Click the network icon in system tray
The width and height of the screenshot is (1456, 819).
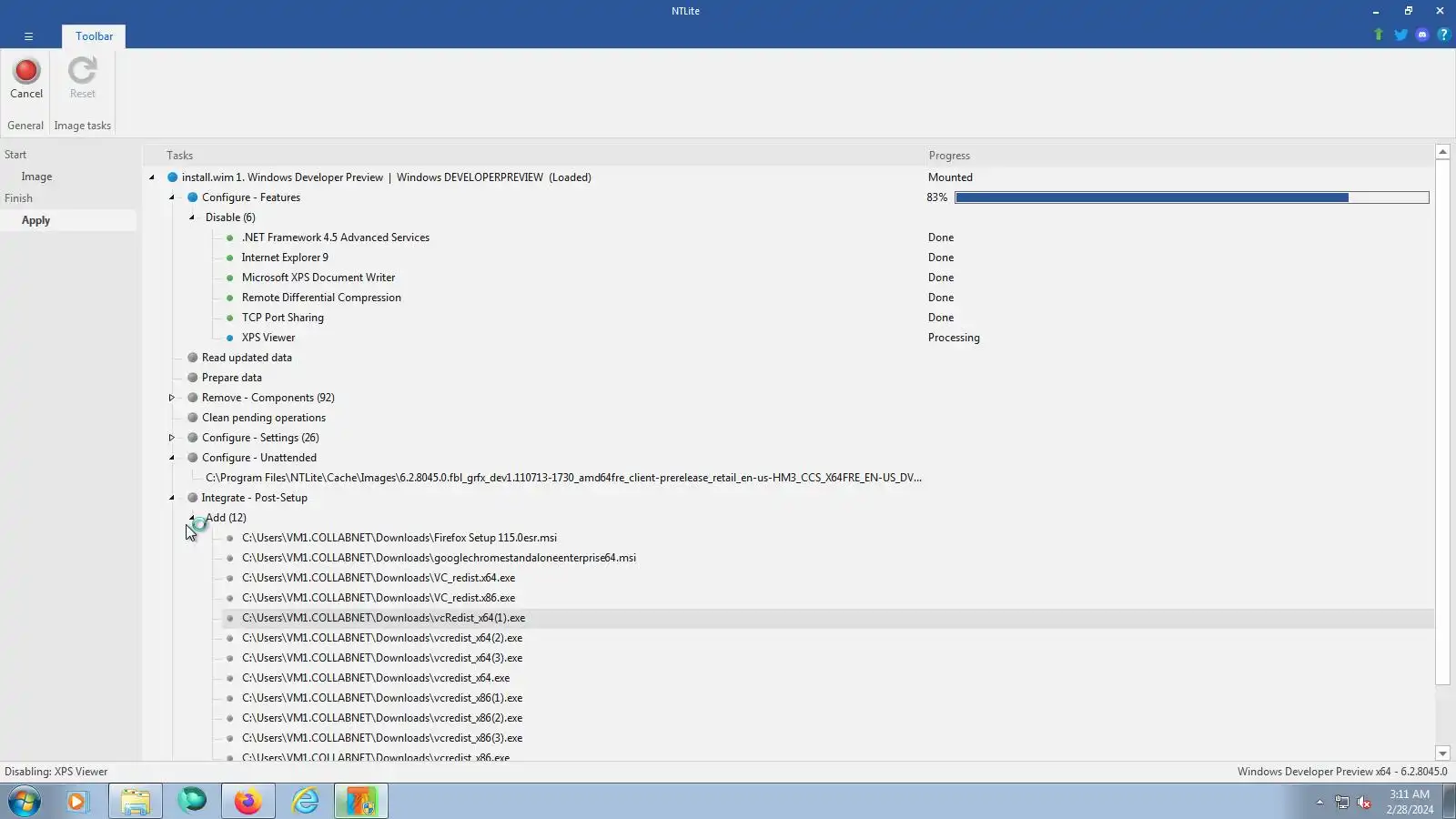coord(1342,802)
